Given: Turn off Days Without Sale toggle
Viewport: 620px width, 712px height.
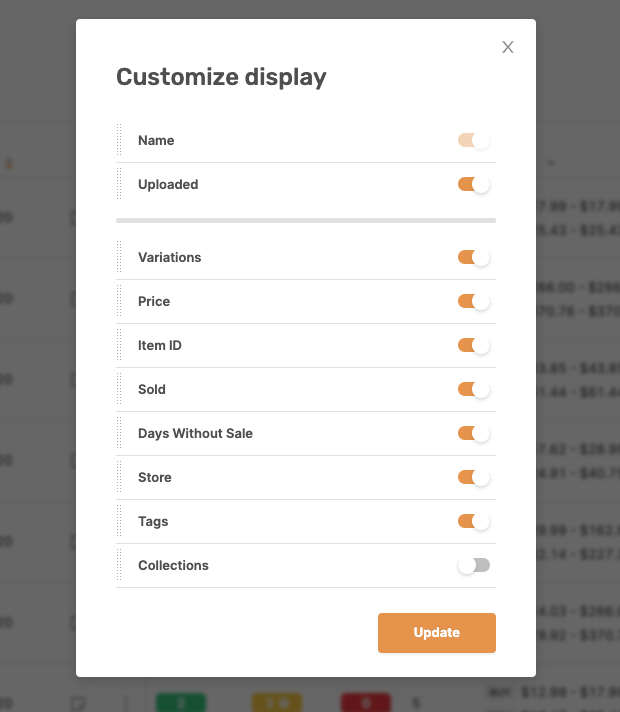Looking at the screenshot, I should [x=474, y=434].
